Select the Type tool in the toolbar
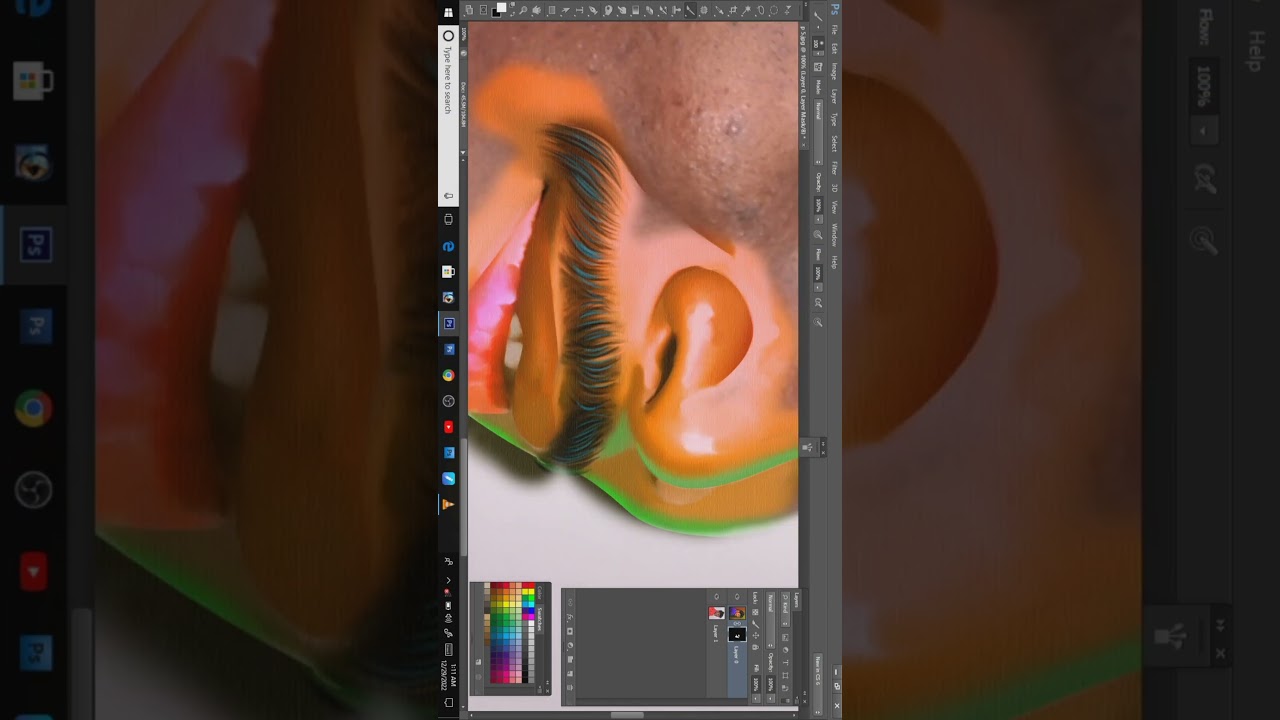Viewport: 1280px width, 720px height. coord(579,10)
